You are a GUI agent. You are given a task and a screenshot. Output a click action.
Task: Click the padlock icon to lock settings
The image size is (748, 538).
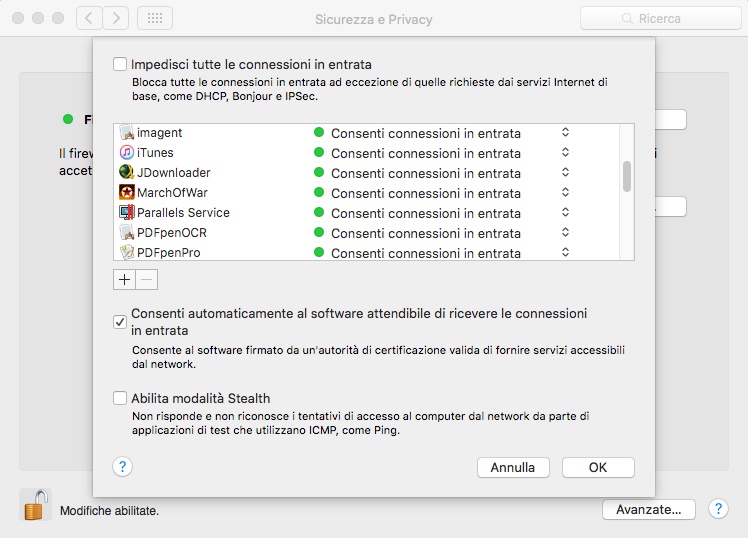[36, 505]
